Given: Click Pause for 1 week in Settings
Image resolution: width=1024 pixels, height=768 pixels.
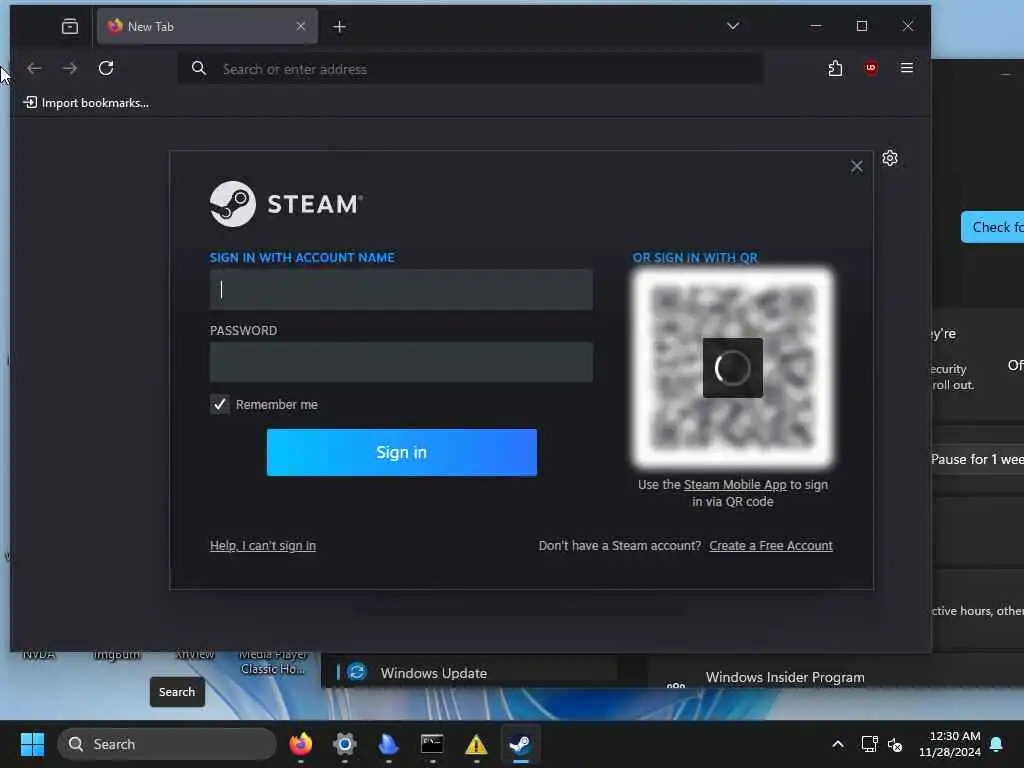Looking at the screenshot, I should (977, 459).
